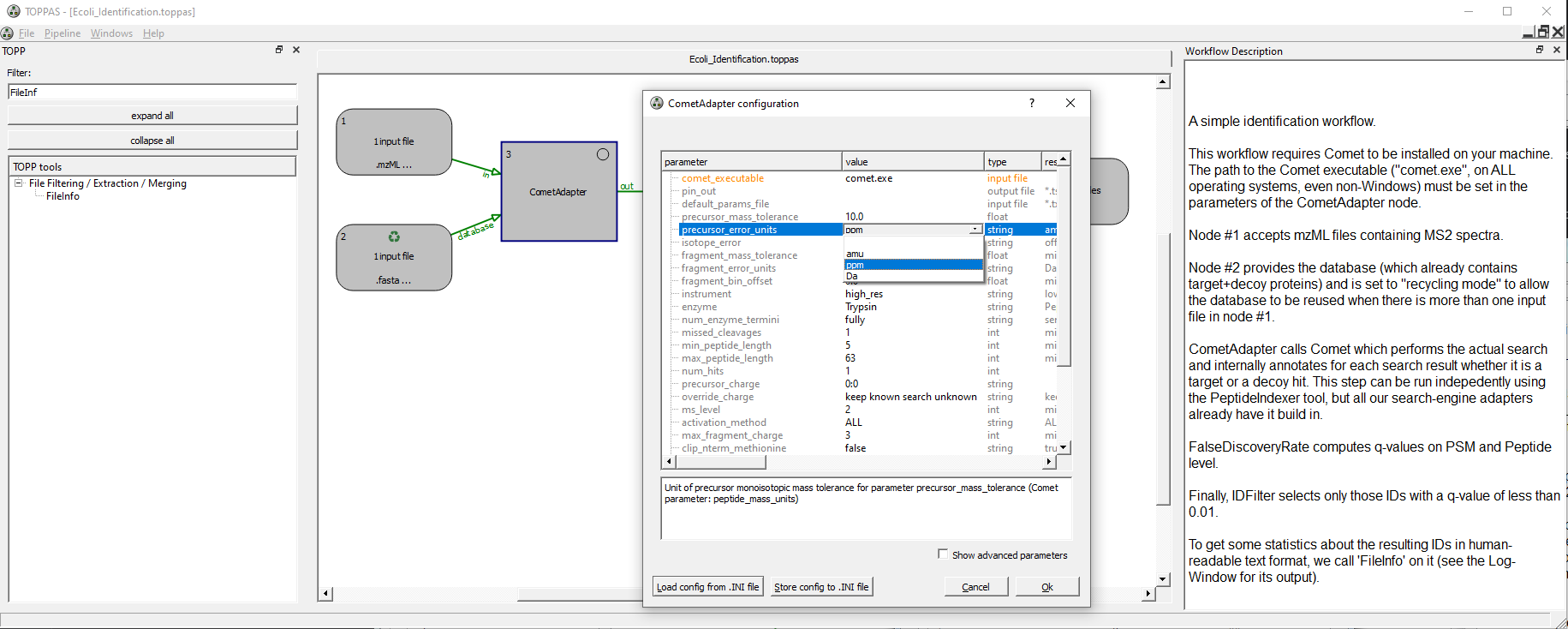The image size is (1568, 629).
Task: Select amu from the units dropdown
Action: pos(856,254)
